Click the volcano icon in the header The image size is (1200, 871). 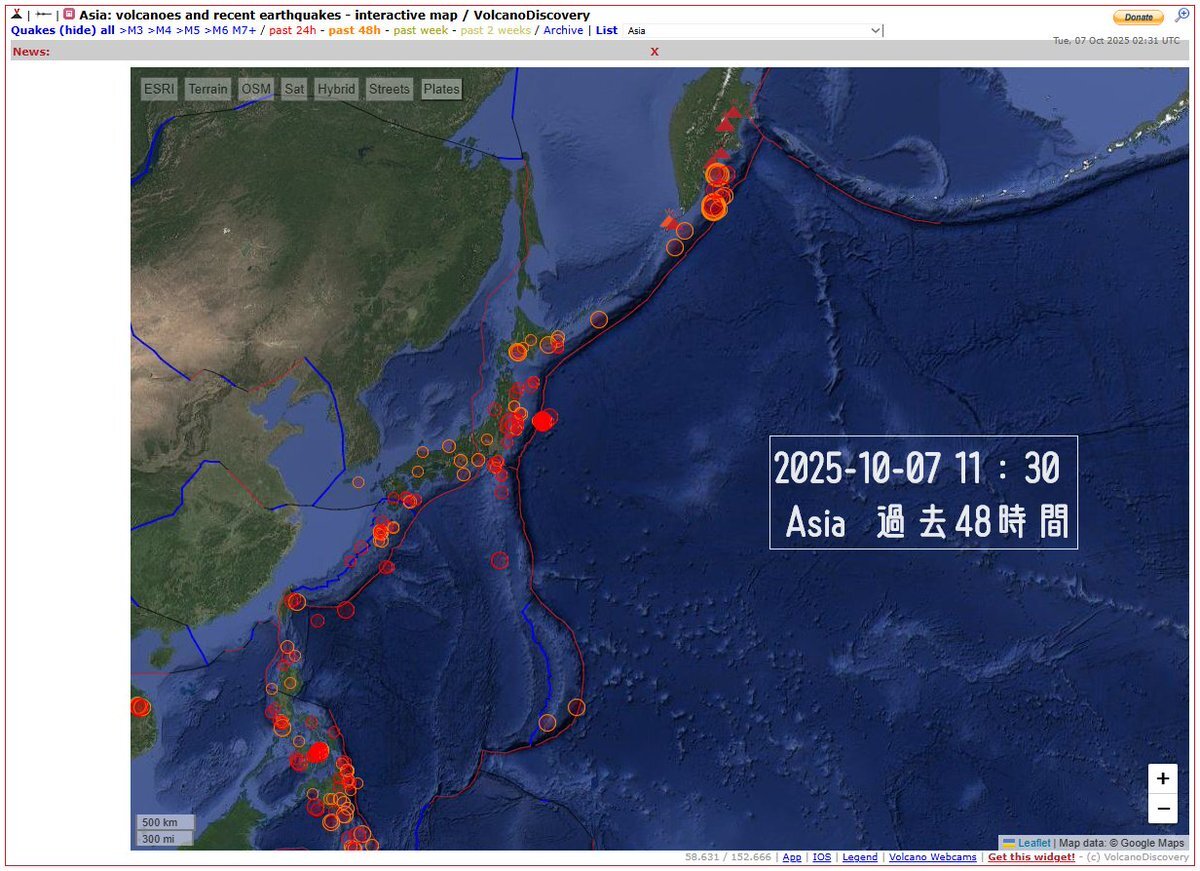point(17,15)
